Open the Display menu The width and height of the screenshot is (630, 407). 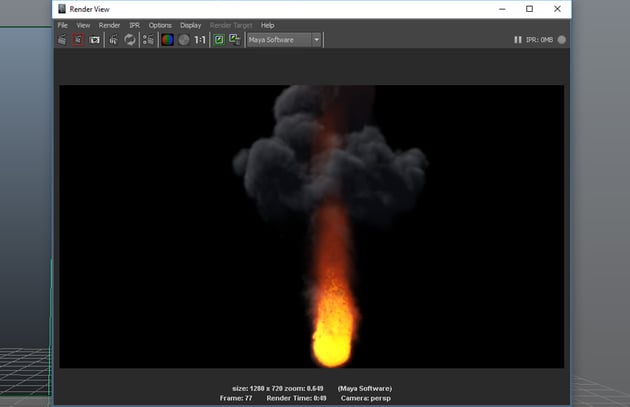(x=190, y=25)
